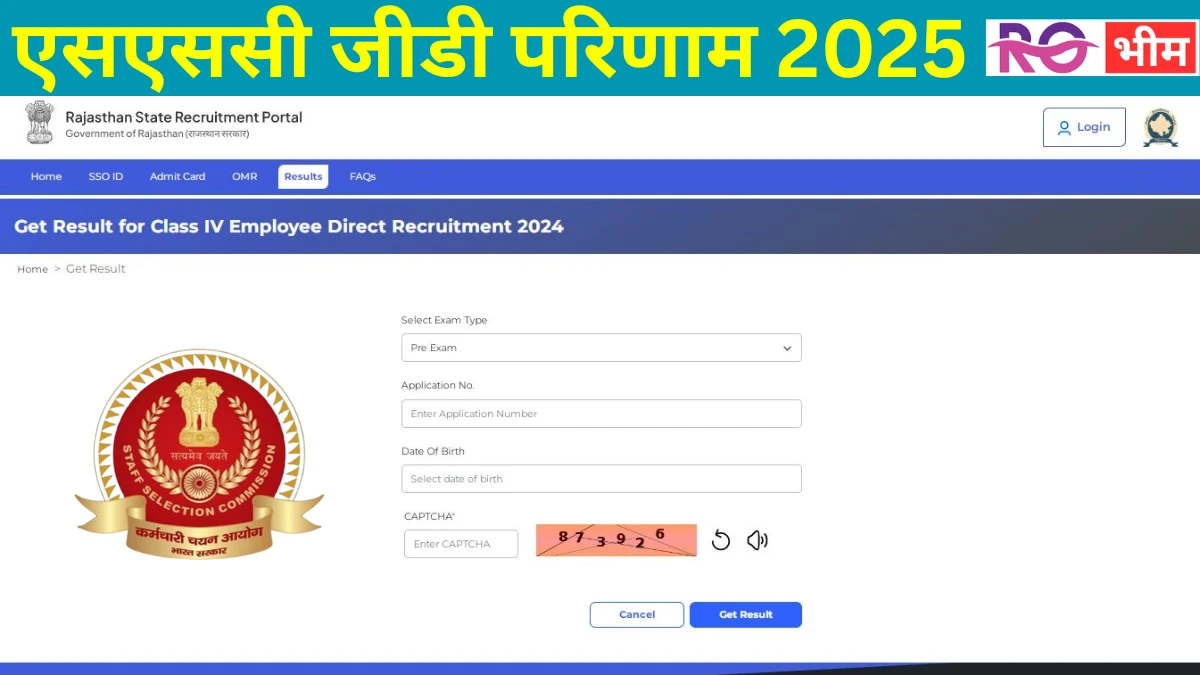The image size is (1200, 675).
Task: Open the Results tab
Action: 303,177
